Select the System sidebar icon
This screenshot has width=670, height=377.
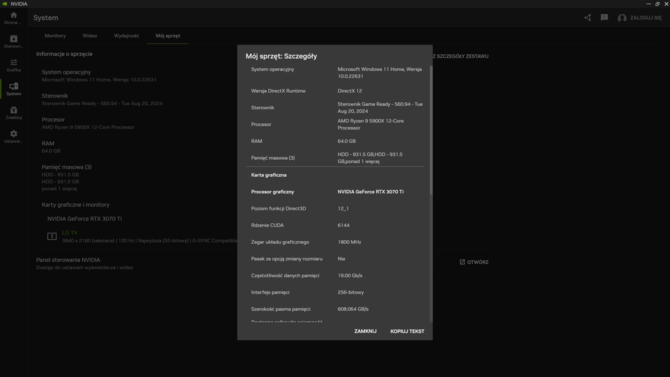(13, 89)
